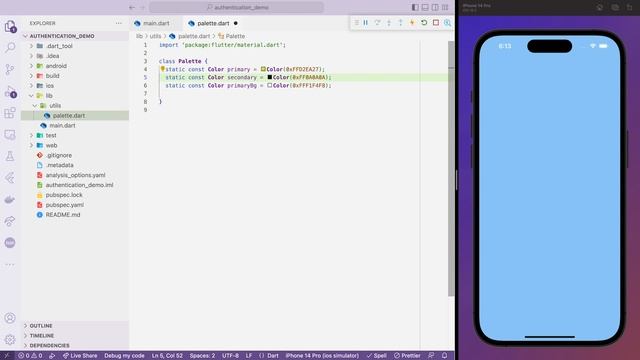Open the Extensions view
This screenshot has width=640, height=360.
pyautogui.click(x=10, y=113)
